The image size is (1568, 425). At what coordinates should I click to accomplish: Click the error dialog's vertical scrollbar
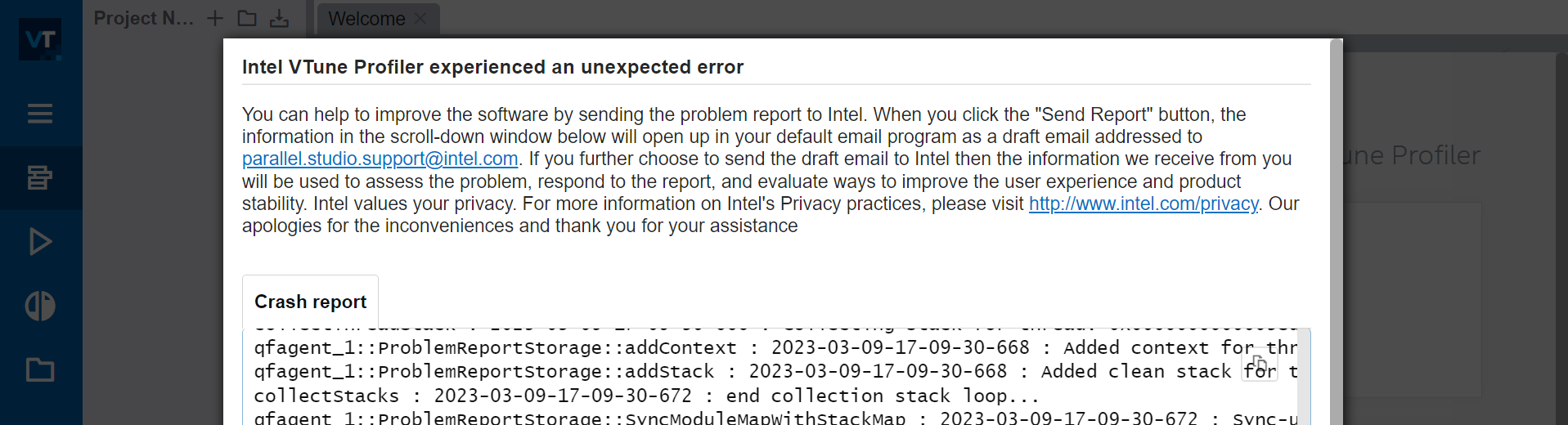1337,229
